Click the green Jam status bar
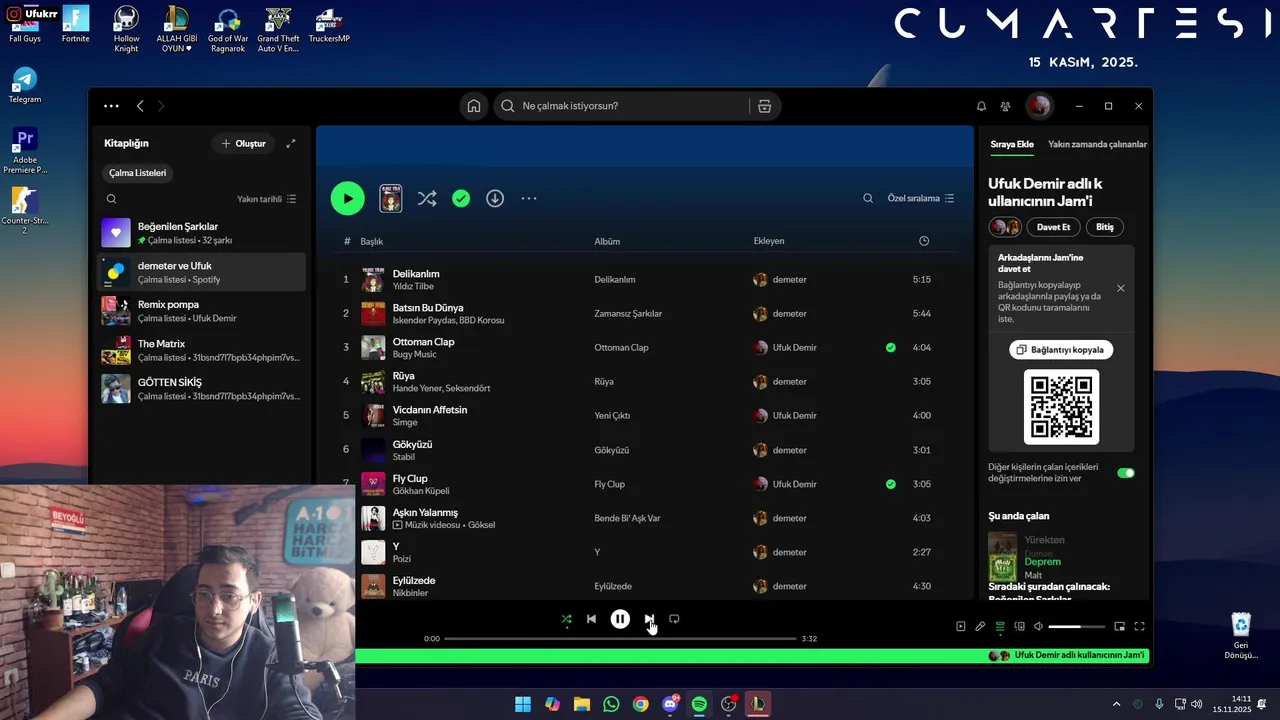Screen dimensions: 1280x720 [x=752, y=656]
